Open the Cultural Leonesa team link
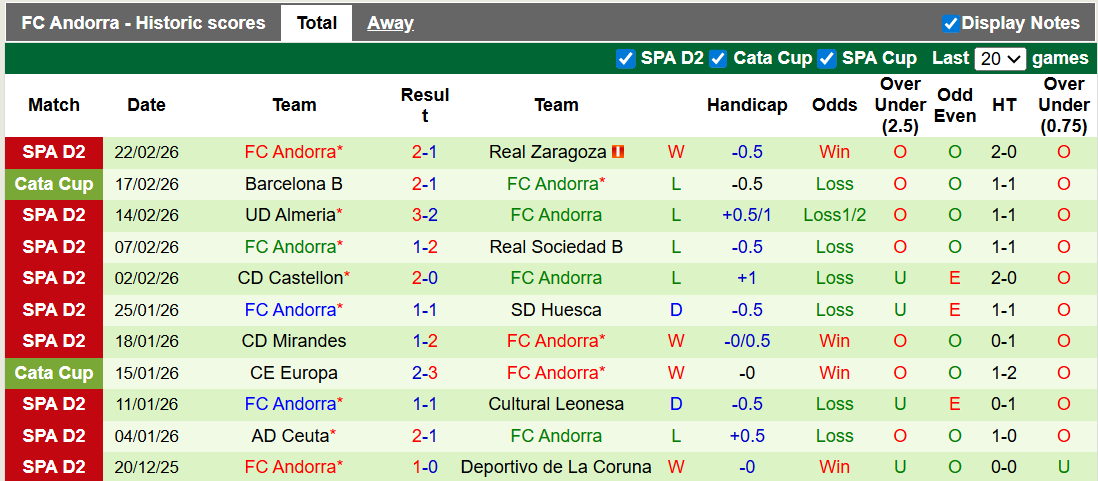This screenshot has height=481, width=1098. 556,404
